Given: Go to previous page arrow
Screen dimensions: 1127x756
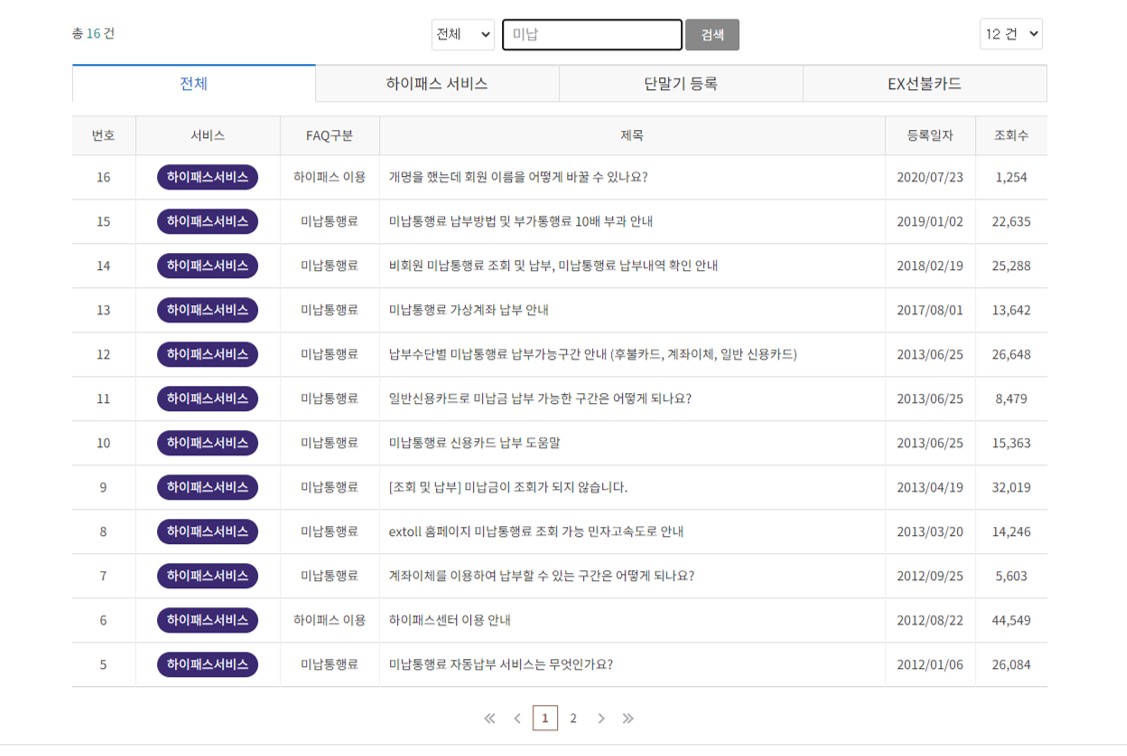Looking at the screenshot, I should [517, 718].
